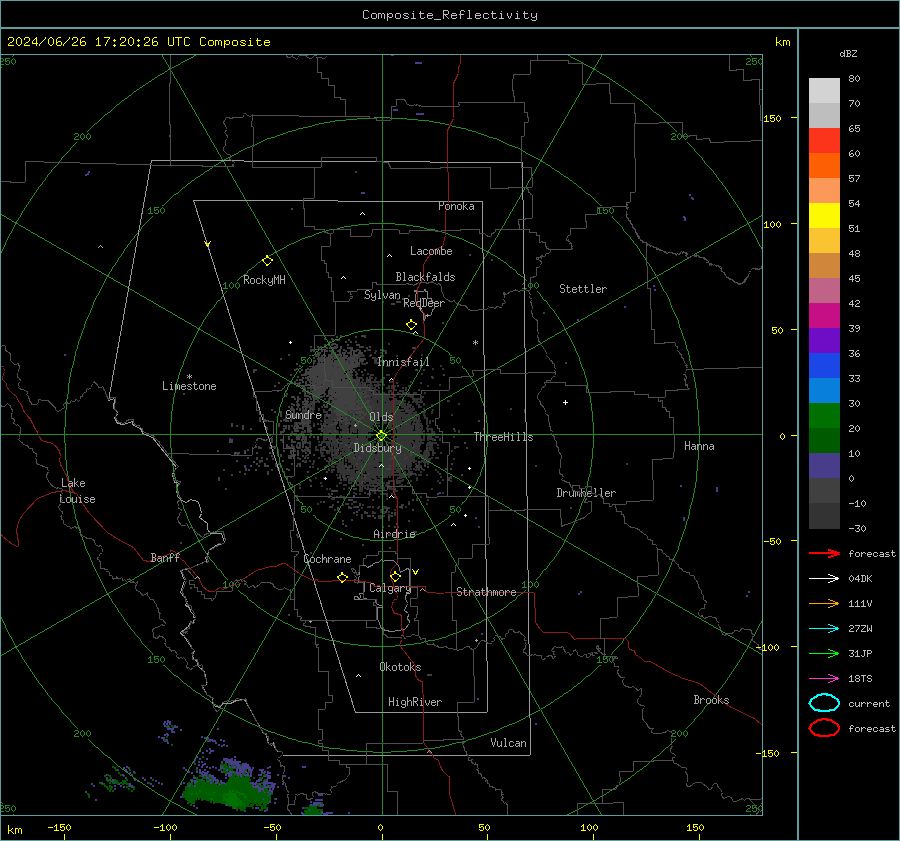Click the Cochrane label
The image size is (900, 841).
point(327,559)
